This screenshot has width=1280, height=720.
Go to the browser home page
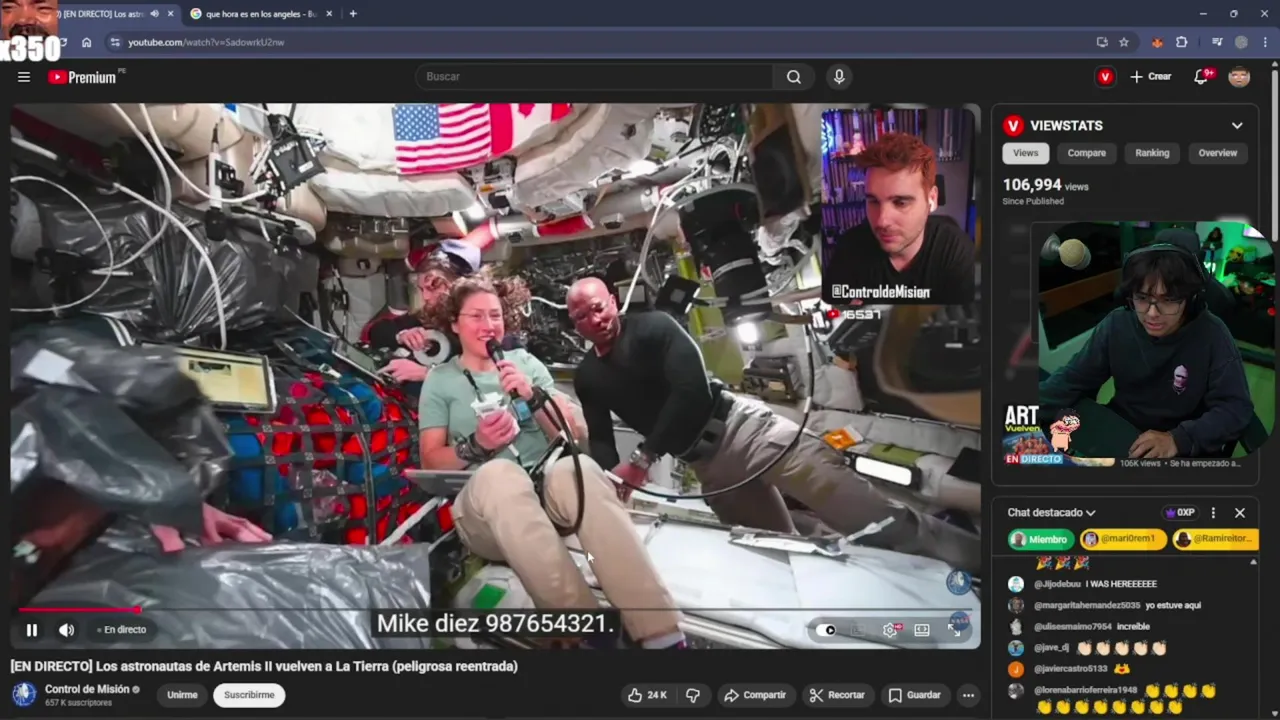[x=87, y=42]
